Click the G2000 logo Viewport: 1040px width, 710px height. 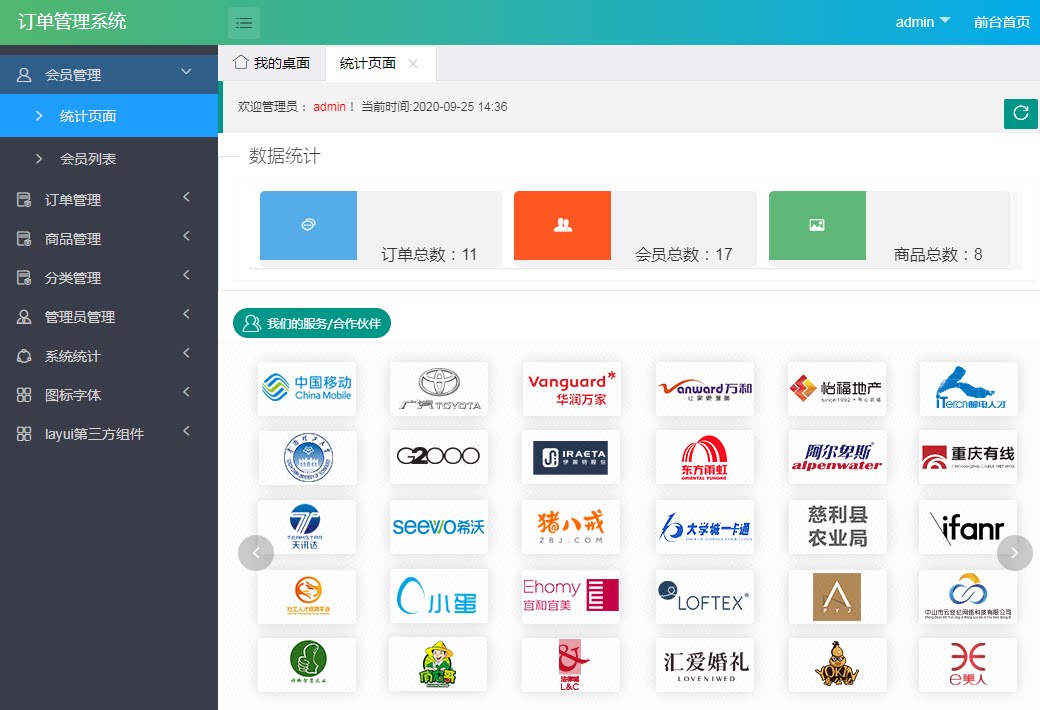coord(438,457)
